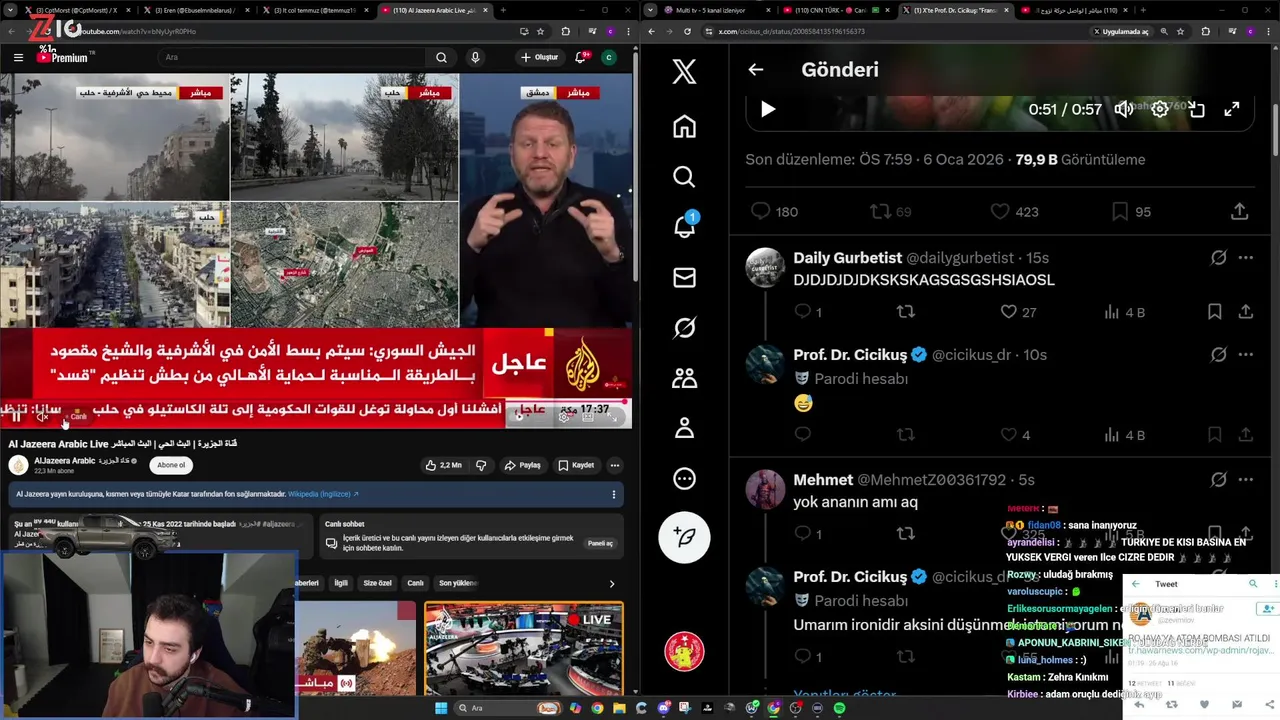Open the YouTube hamburger guide menu
The width and height of the screenshot is (1280, 720).
(18, 58)
